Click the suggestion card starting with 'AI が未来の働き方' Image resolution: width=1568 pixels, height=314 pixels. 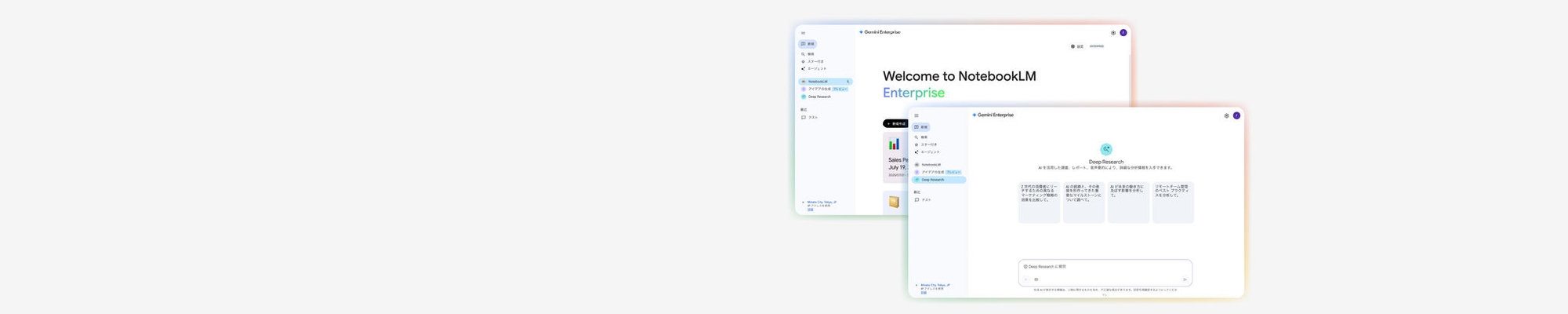point(1128,203)
